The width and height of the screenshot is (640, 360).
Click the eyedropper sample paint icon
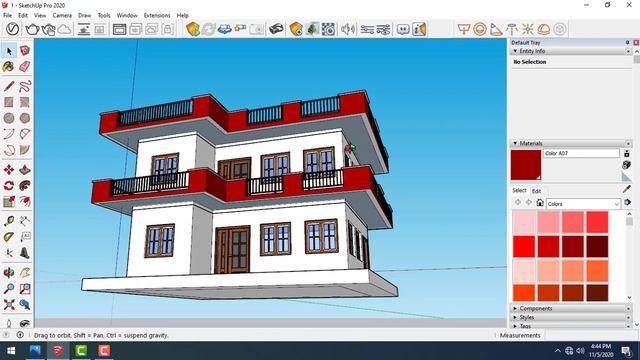(x=627, y=189)
